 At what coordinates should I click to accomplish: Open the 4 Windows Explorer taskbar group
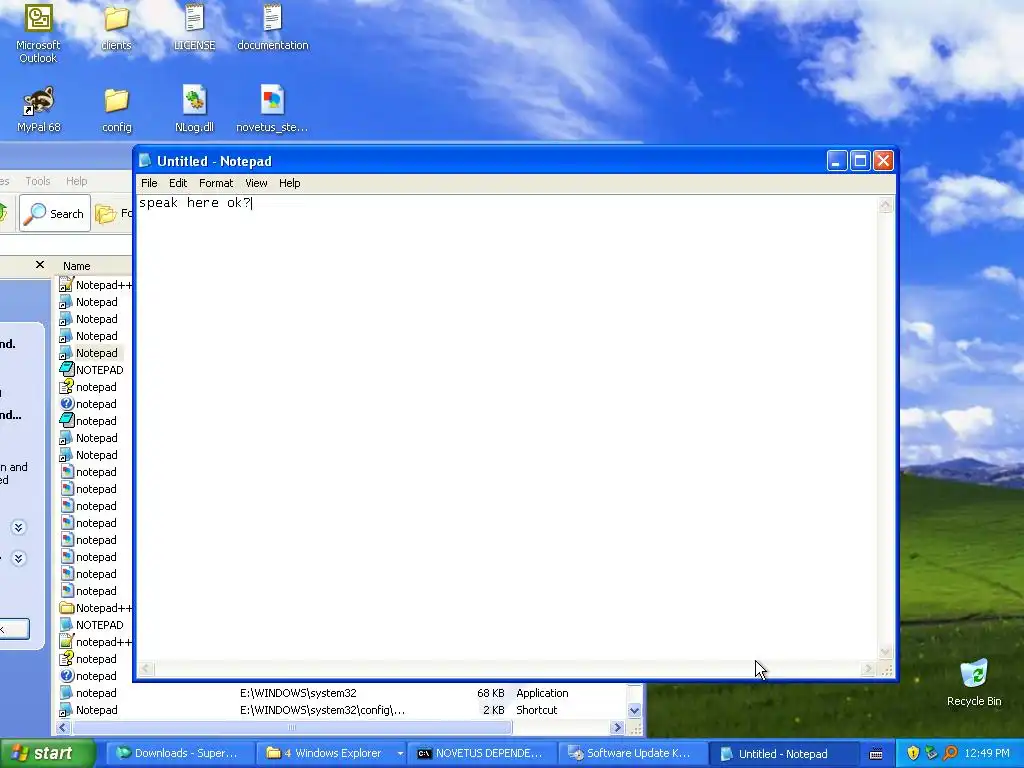pos(331,754)
